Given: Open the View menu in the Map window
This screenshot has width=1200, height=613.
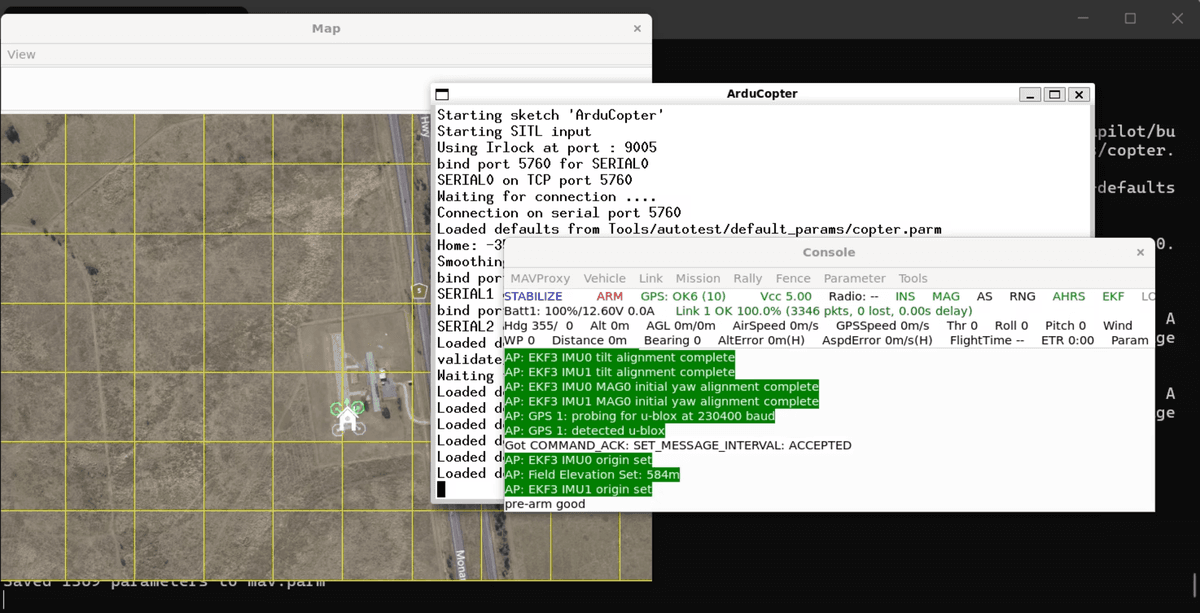Looking at the screenshot, I should pyautogui.click(x=21, y=54).
